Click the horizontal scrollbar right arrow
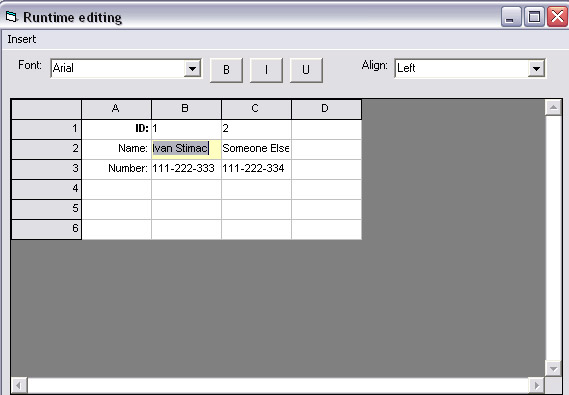Viewport: 569px width, 395px height. point(536,385)
